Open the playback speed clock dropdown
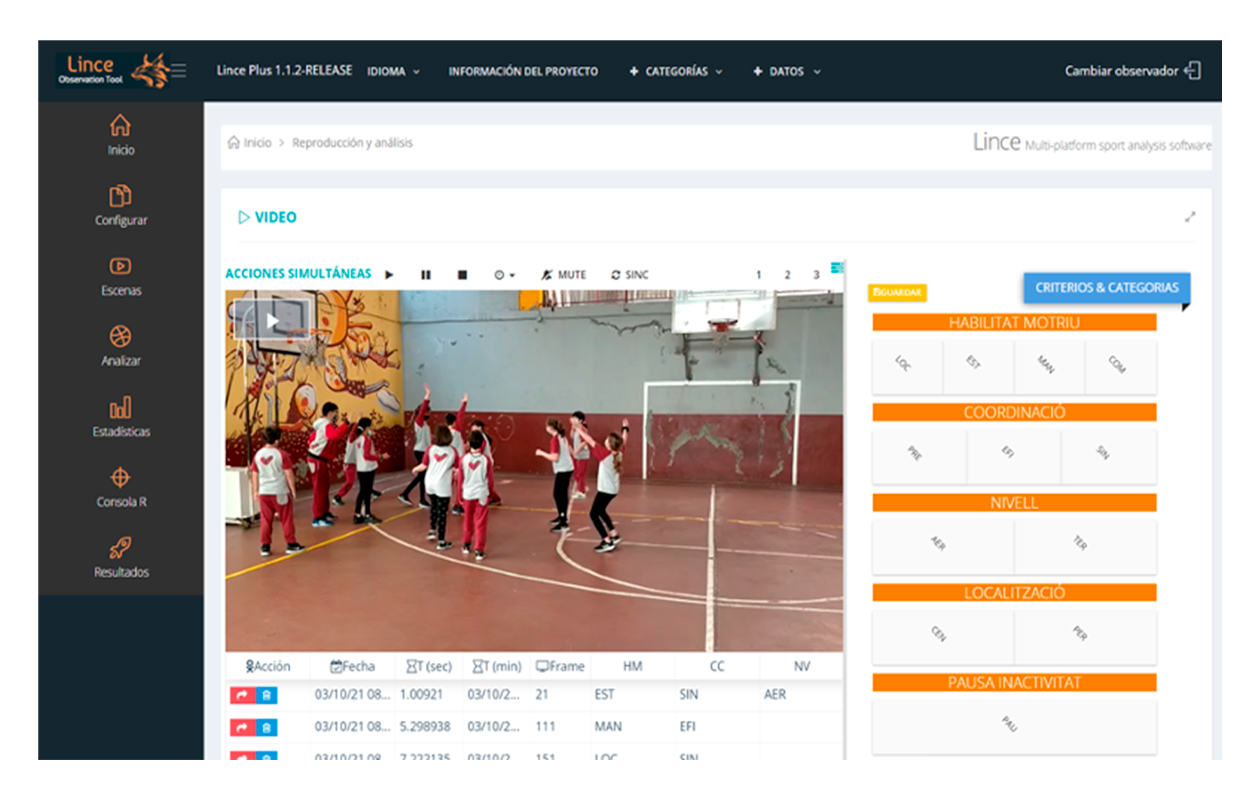 coord(504,275)
